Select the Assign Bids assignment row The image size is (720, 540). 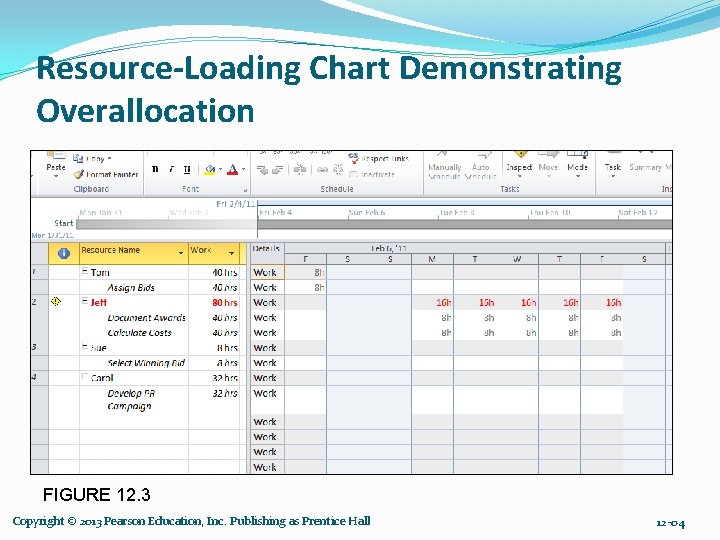pos(131,287)
